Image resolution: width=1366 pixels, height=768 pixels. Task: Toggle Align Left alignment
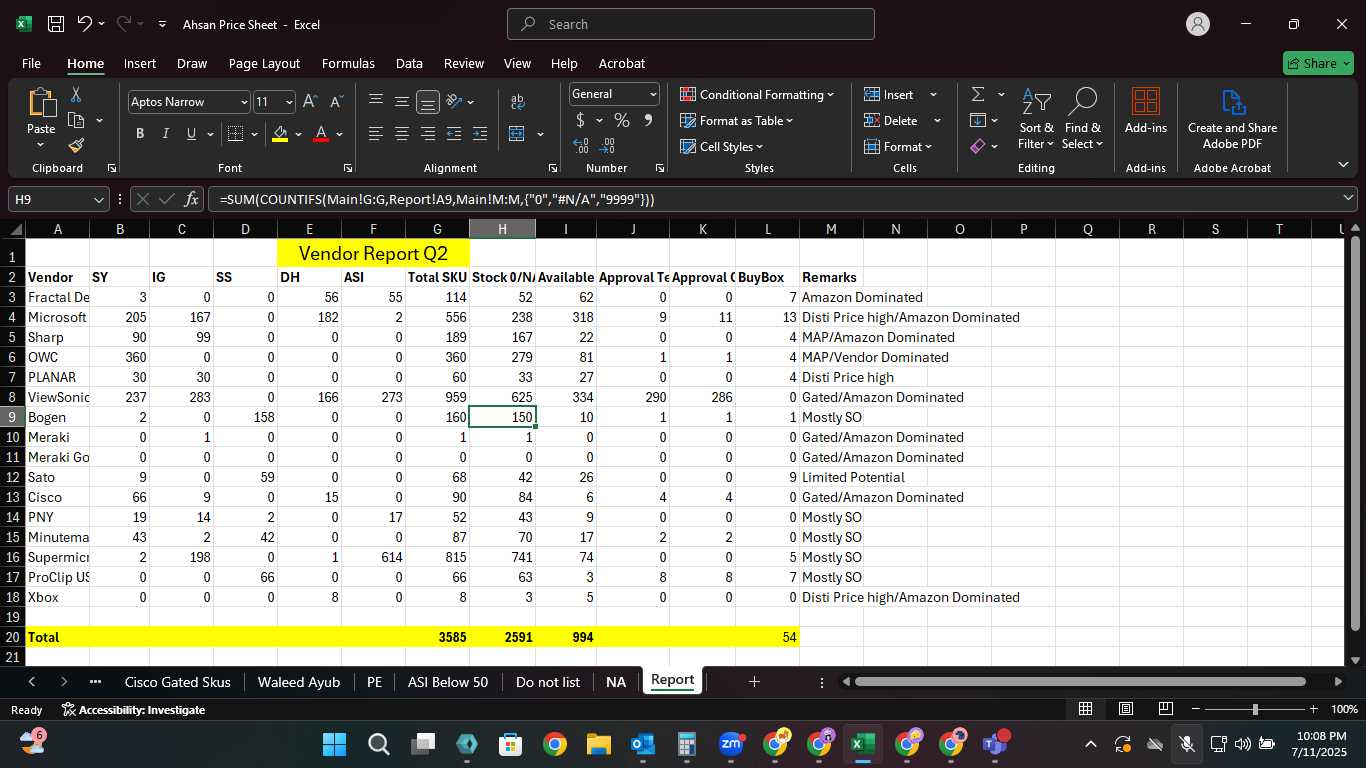375,133
